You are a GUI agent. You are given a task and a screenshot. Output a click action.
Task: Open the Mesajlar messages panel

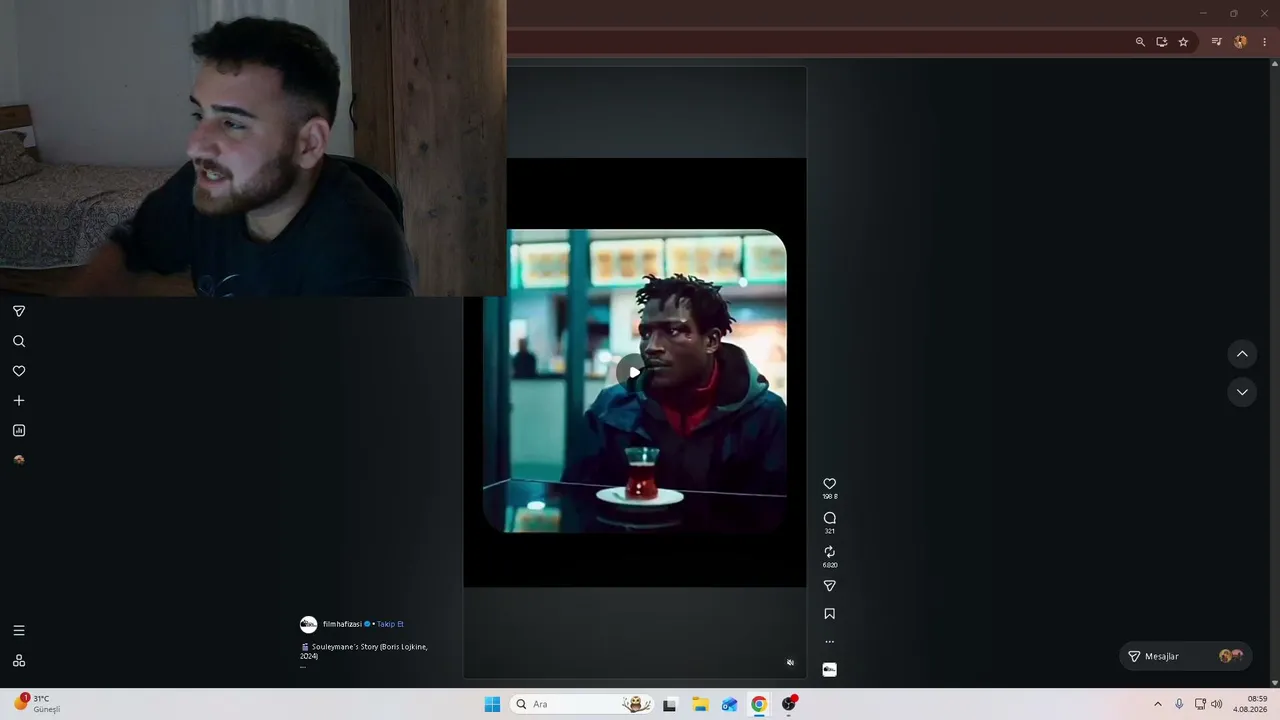(1186, 656)
